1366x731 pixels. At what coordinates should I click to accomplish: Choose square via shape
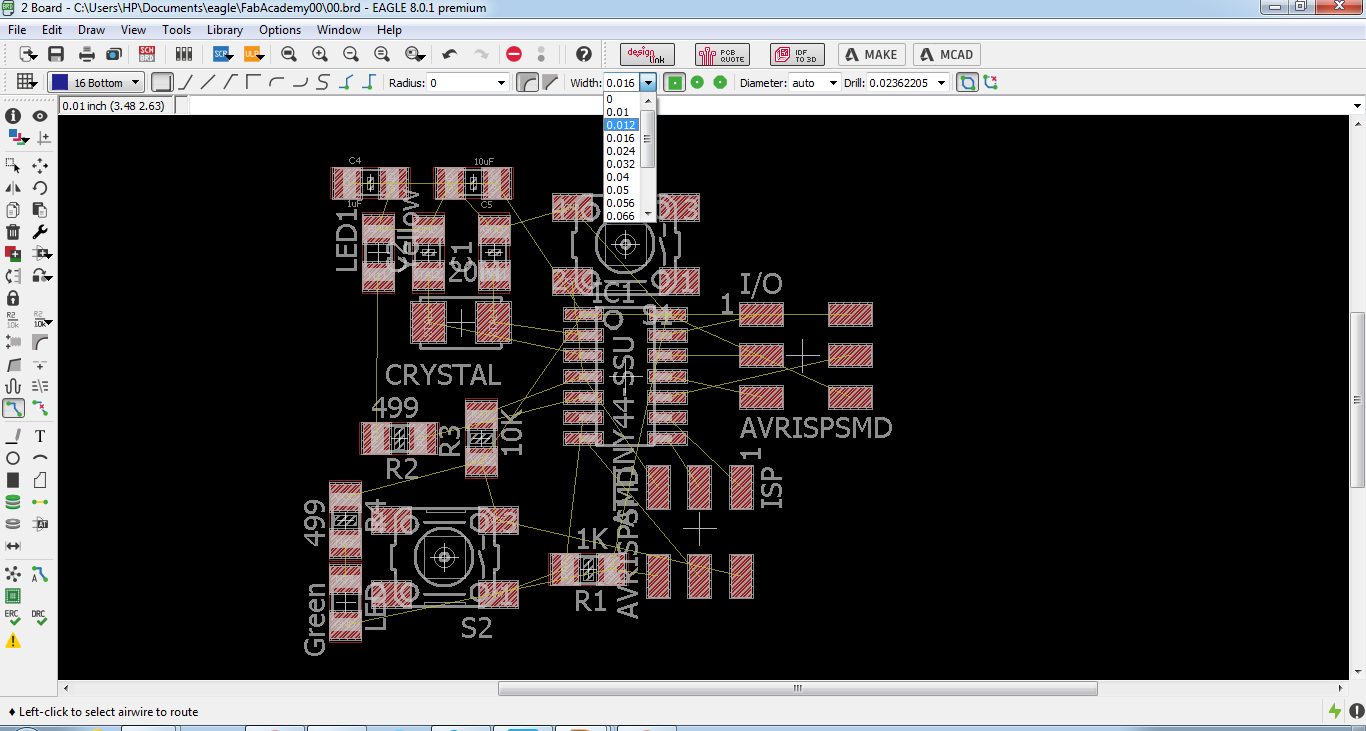coord(675,82)
